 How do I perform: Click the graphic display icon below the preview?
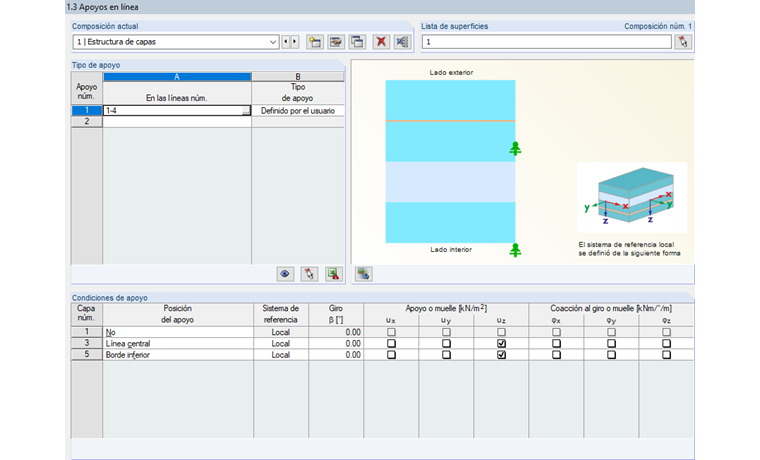[364, 274]
